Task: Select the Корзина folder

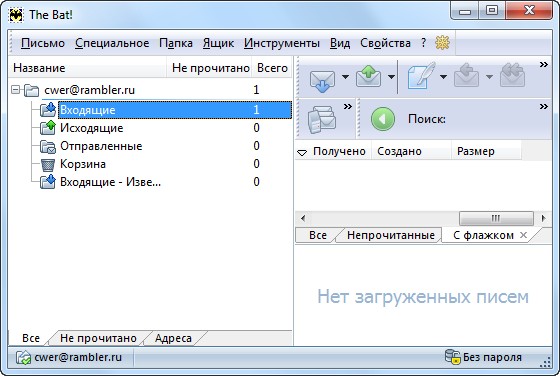Action: click(83, 164)
